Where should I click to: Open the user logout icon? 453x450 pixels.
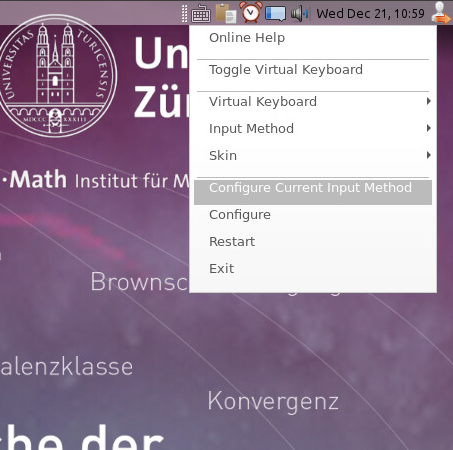point(441,13)
